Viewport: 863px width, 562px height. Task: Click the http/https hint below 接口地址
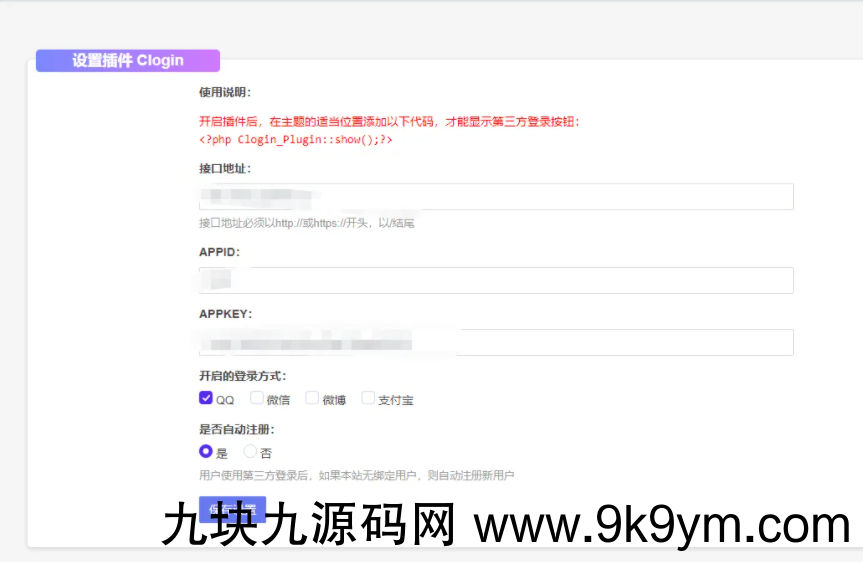tap(306, 223)
